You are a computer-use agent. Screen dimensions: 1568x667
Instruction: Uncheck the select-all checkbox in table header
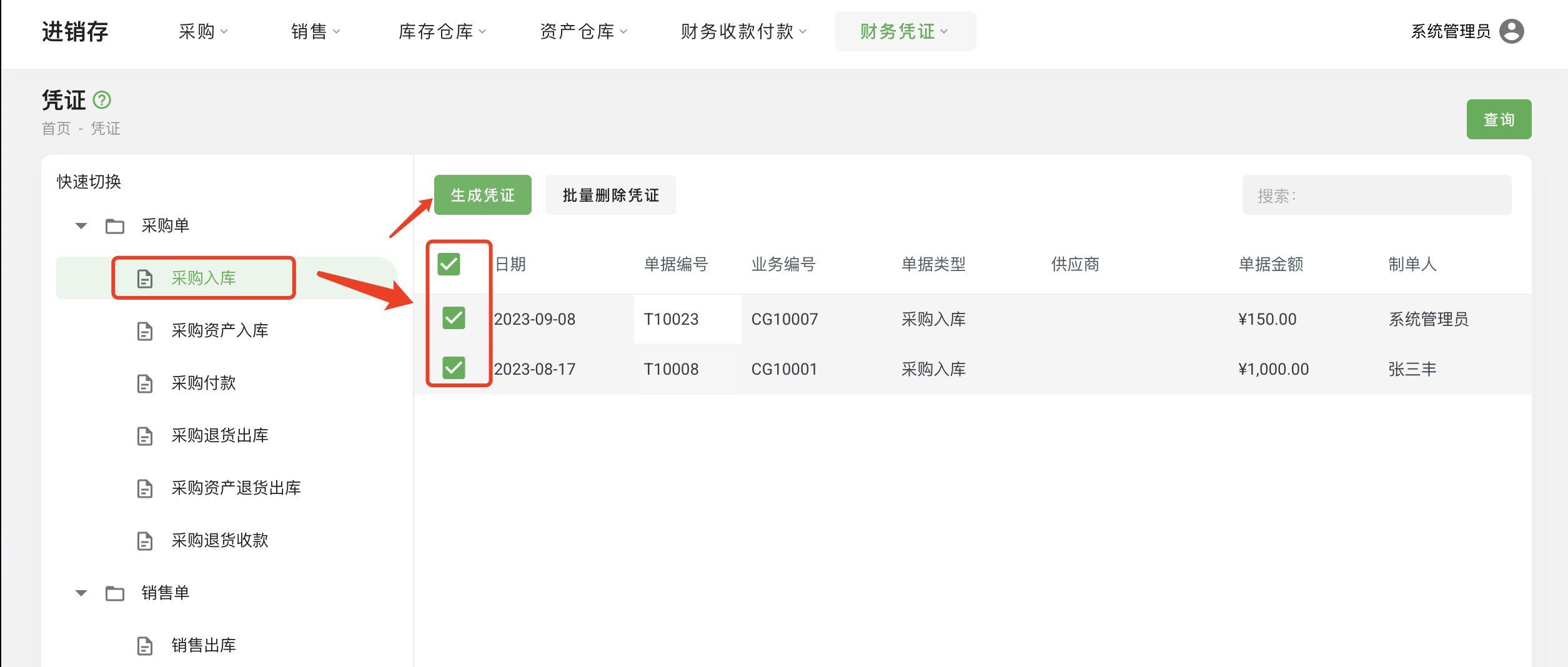(449, 264)
